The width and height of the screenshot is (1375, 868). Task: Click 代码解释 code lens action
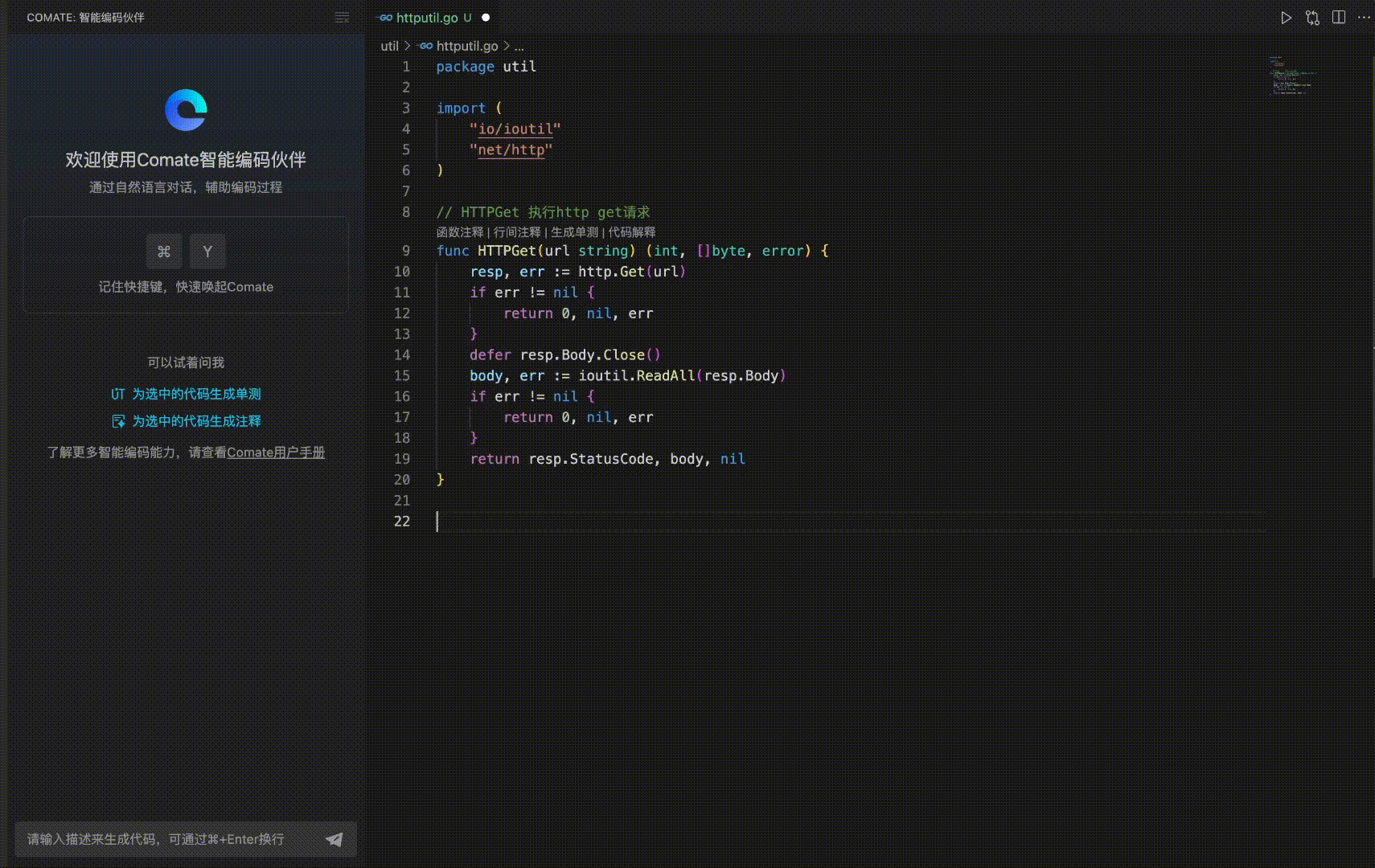coord(632,232)
